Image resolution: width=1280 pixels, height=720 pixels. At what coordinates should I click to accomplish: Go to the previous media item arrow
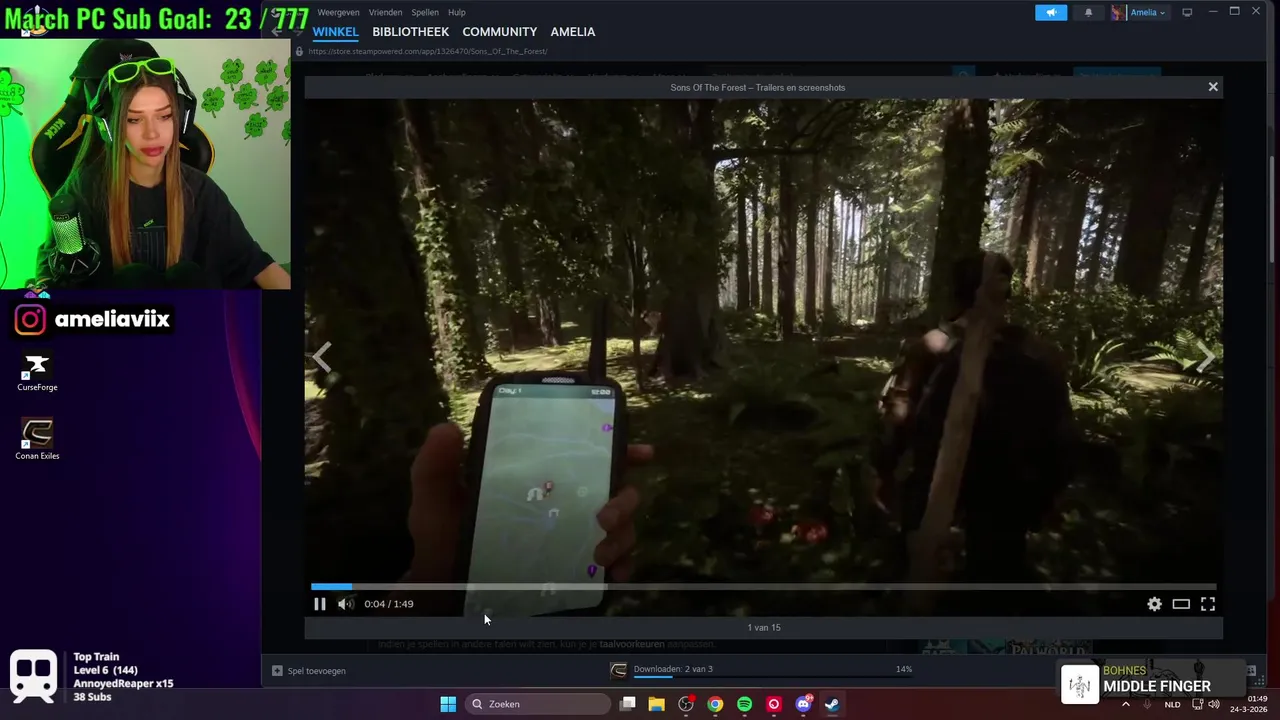[x=321, y=358]
